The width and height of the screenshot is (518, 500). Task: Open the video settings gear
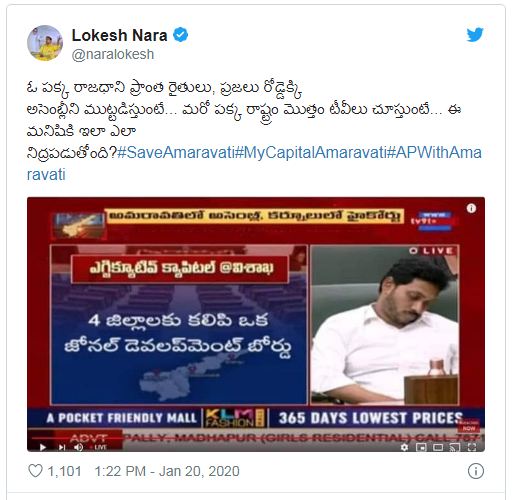(x=404, y=447)
